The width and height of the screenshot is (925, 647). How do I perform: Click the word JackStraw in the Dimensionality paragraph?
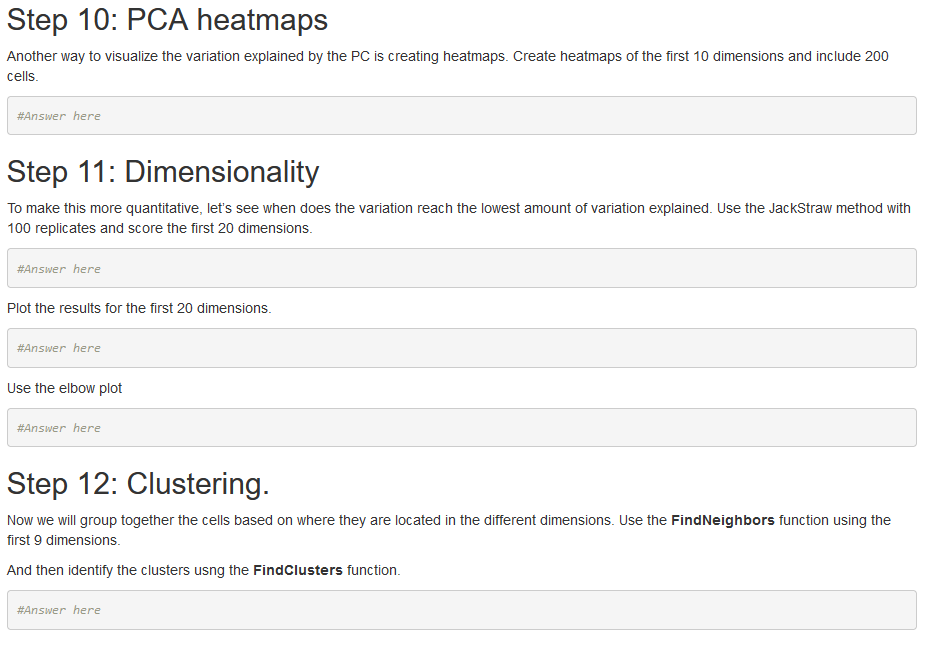coord(800,209)
